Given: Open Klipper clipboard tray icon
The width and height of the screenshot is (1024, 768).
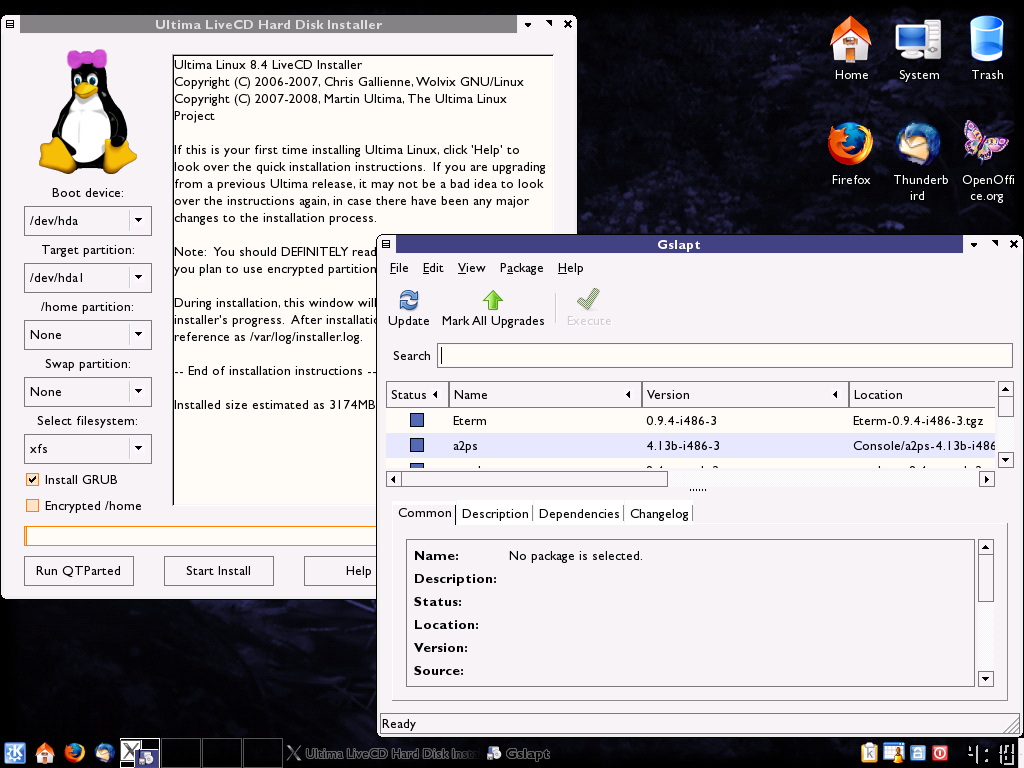Looking at the screenshot, I should tap(870, 753).
